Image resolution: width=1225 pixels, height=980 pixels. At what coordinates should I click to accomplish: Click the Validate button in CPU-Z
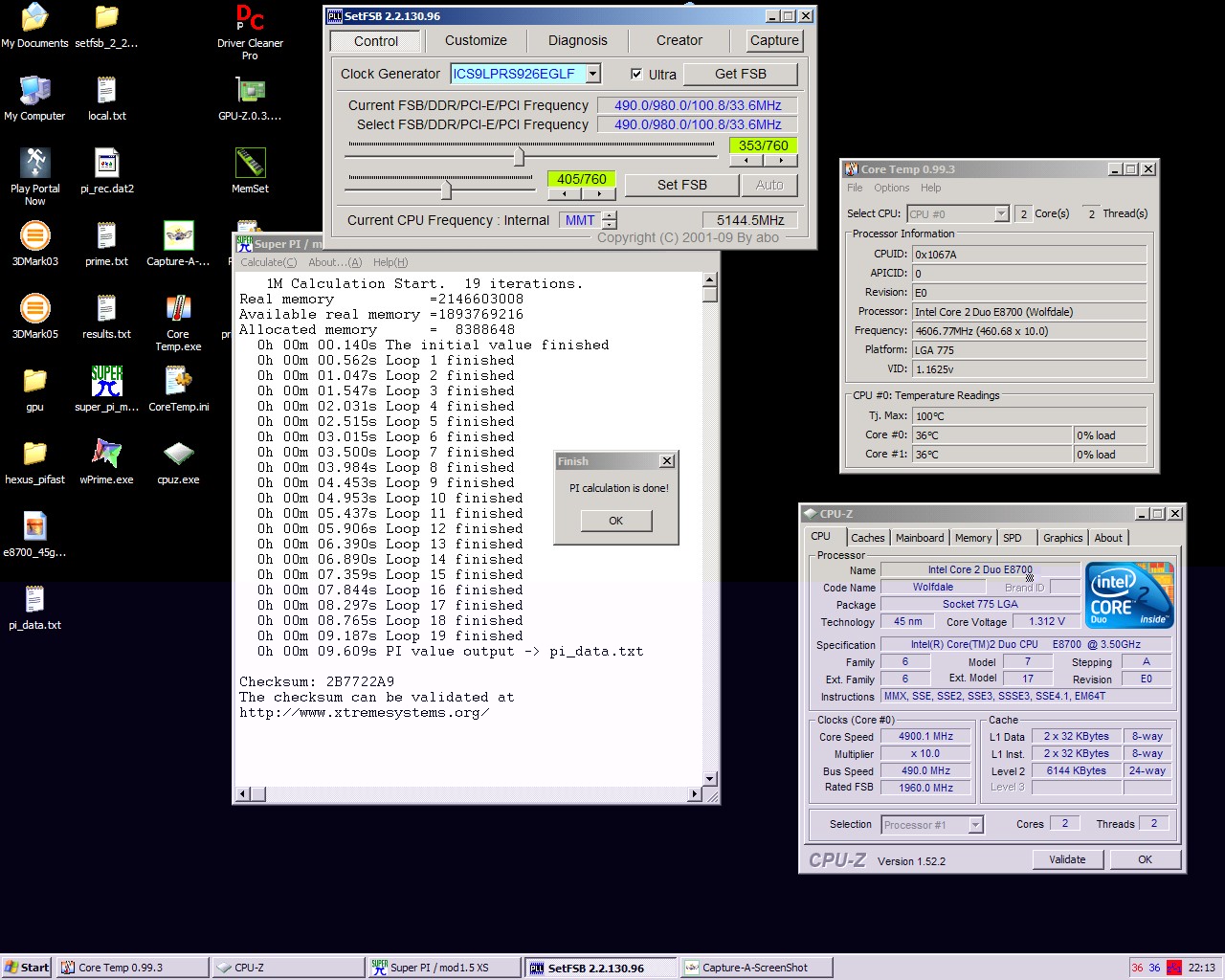point(1067,859)
